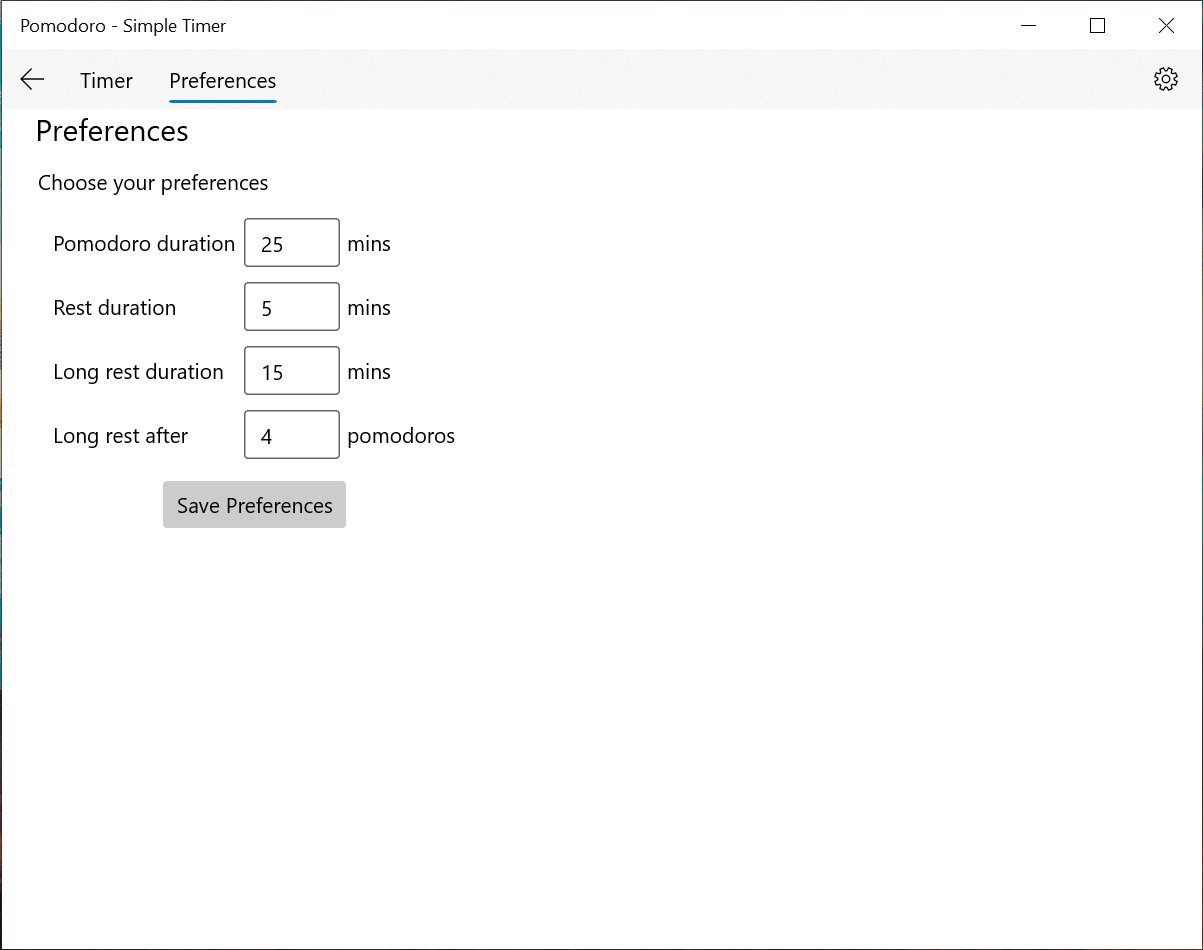The image size is (1203, 950).
Task: Click into the Rest duration field
Action: 292,307
